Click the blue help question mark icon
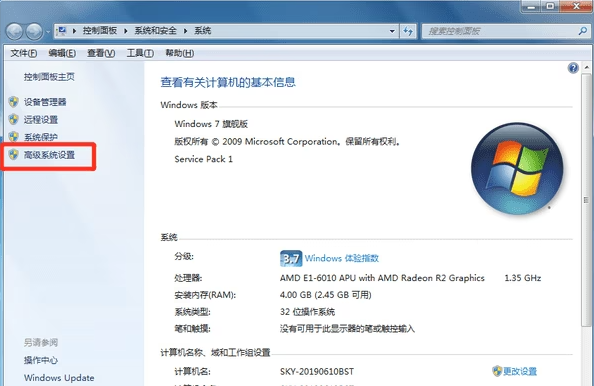 point(573,68)
